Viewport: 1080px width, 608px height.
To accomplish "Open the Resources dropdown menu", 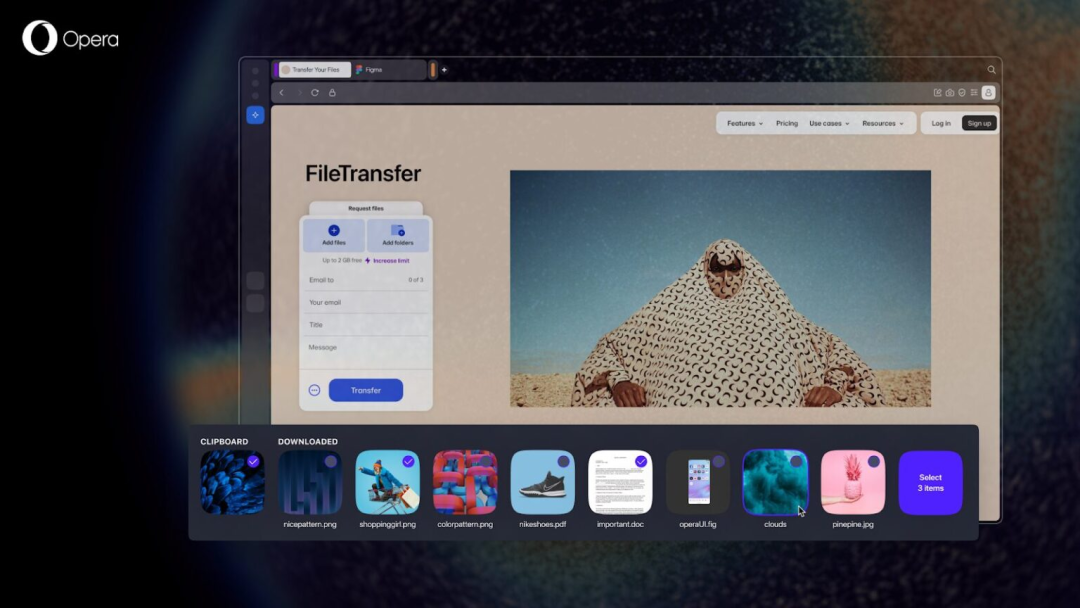I will 883,124.
